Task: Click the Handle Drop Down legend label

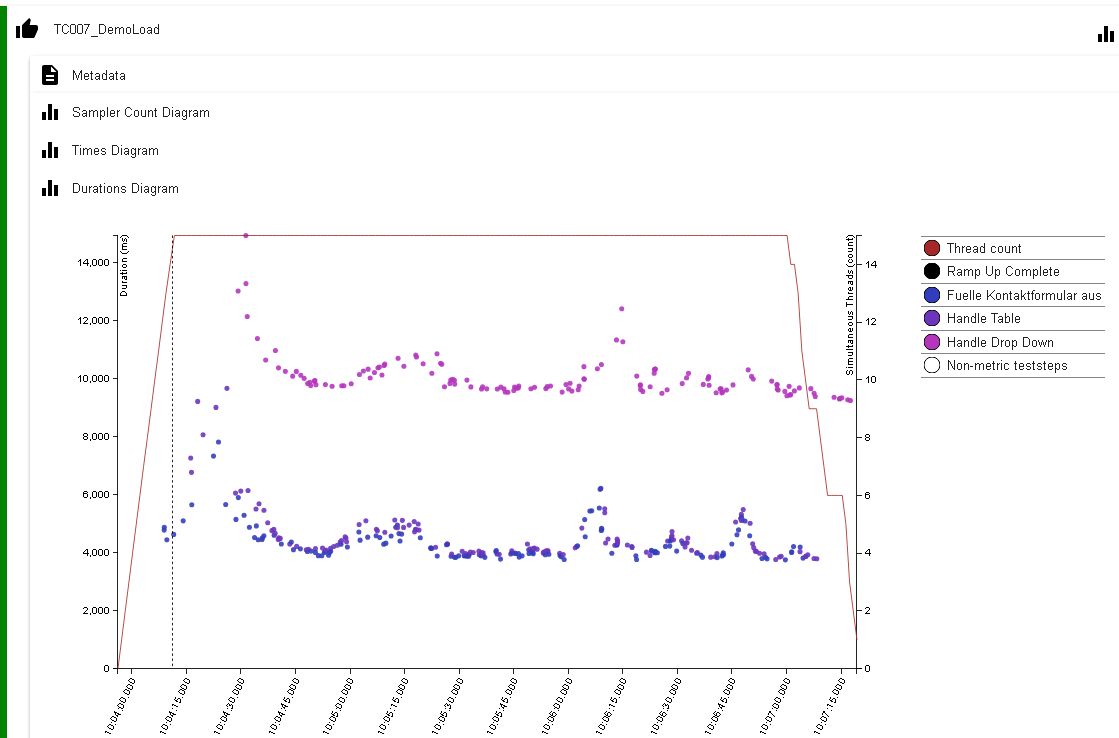Action: coord(1000,342)
